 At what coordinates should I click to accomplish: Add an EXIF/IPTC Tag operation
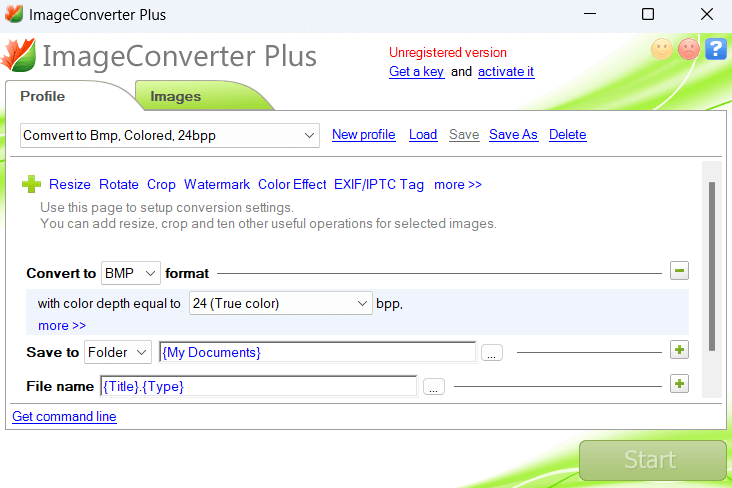379,184
